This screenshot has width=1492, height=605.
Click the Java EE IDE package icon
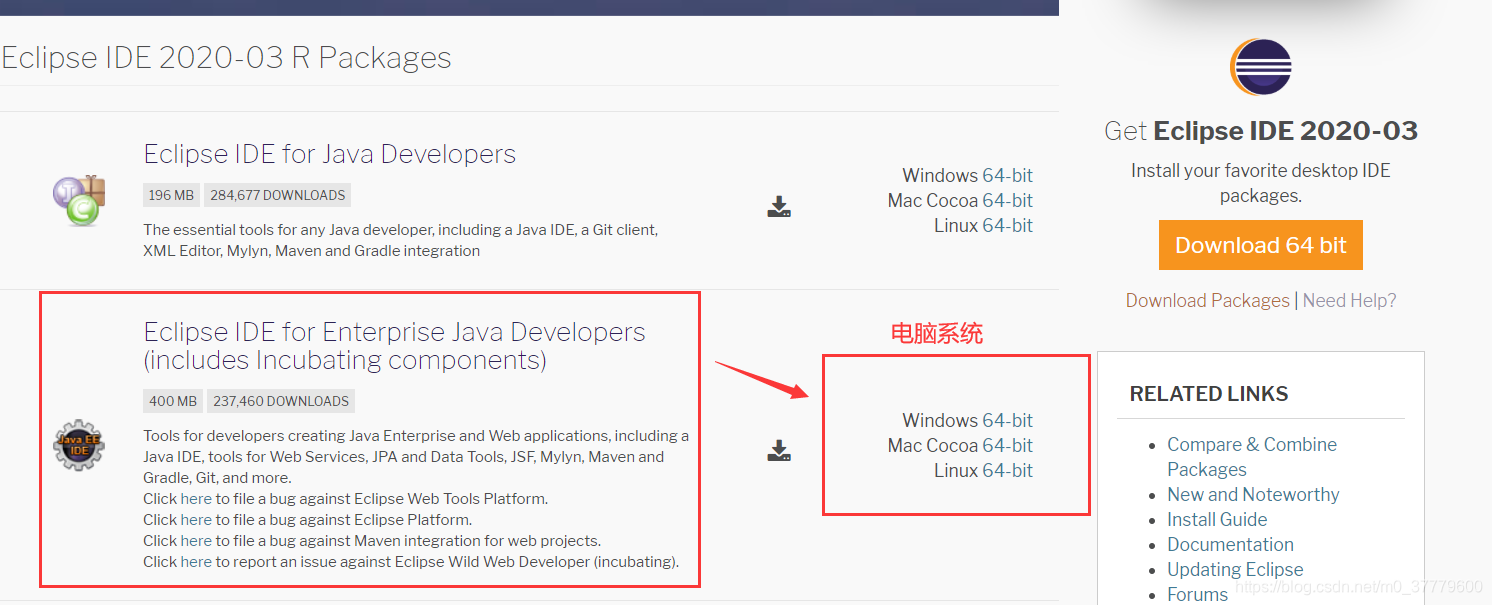pyautogui.click(x=79, y=446)
